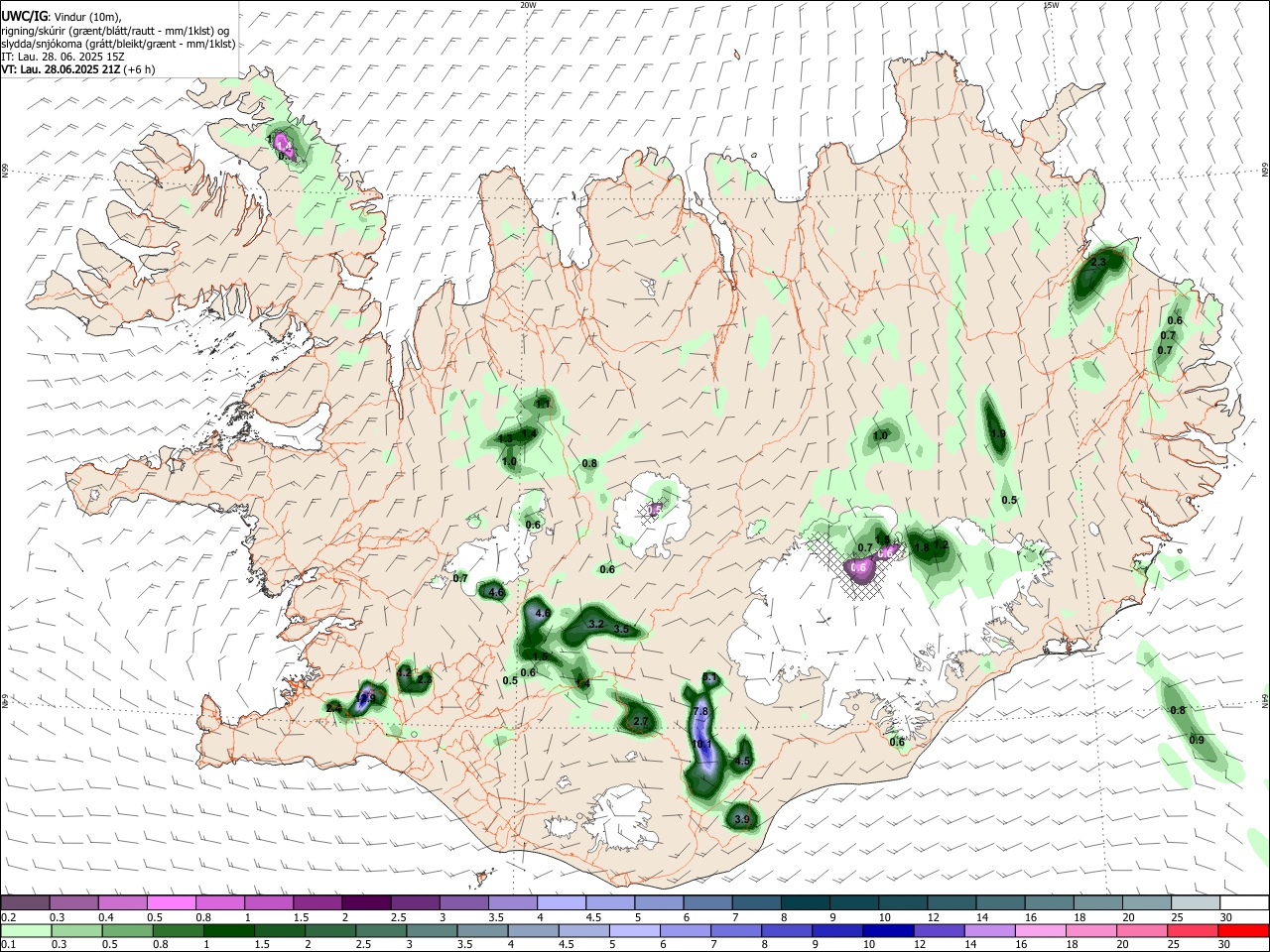Select the 0.9 label over the ocean
The image size is (1270, 952).
click(1197, 740)
